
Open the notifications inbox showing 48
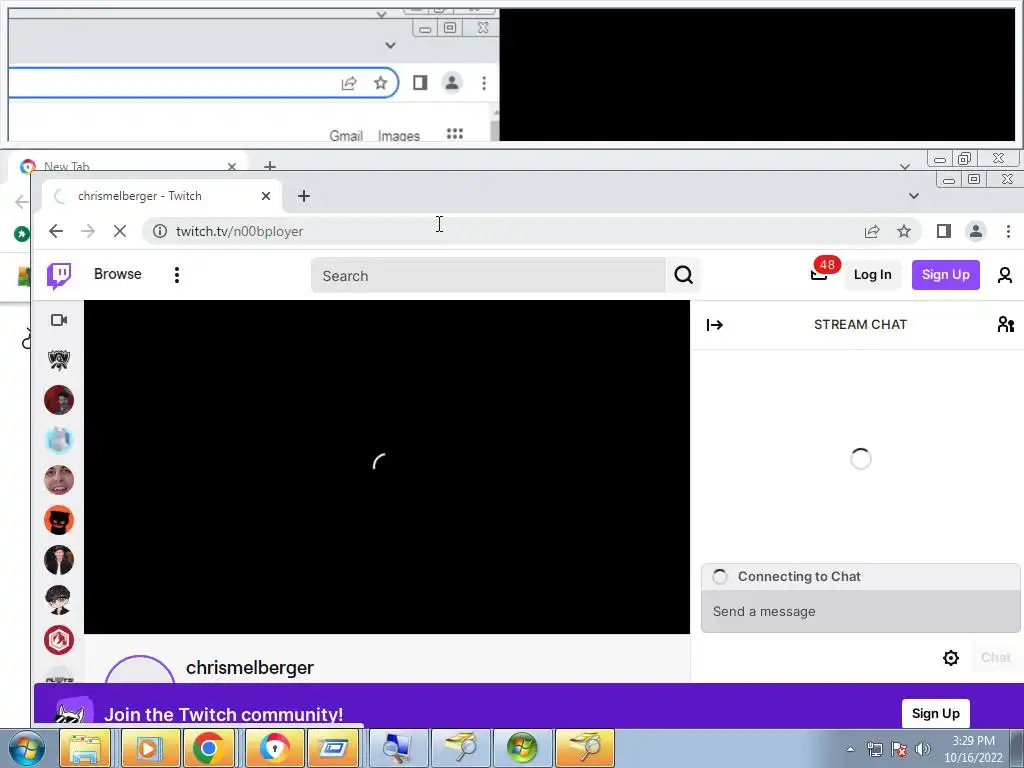(x=820, y=274)
